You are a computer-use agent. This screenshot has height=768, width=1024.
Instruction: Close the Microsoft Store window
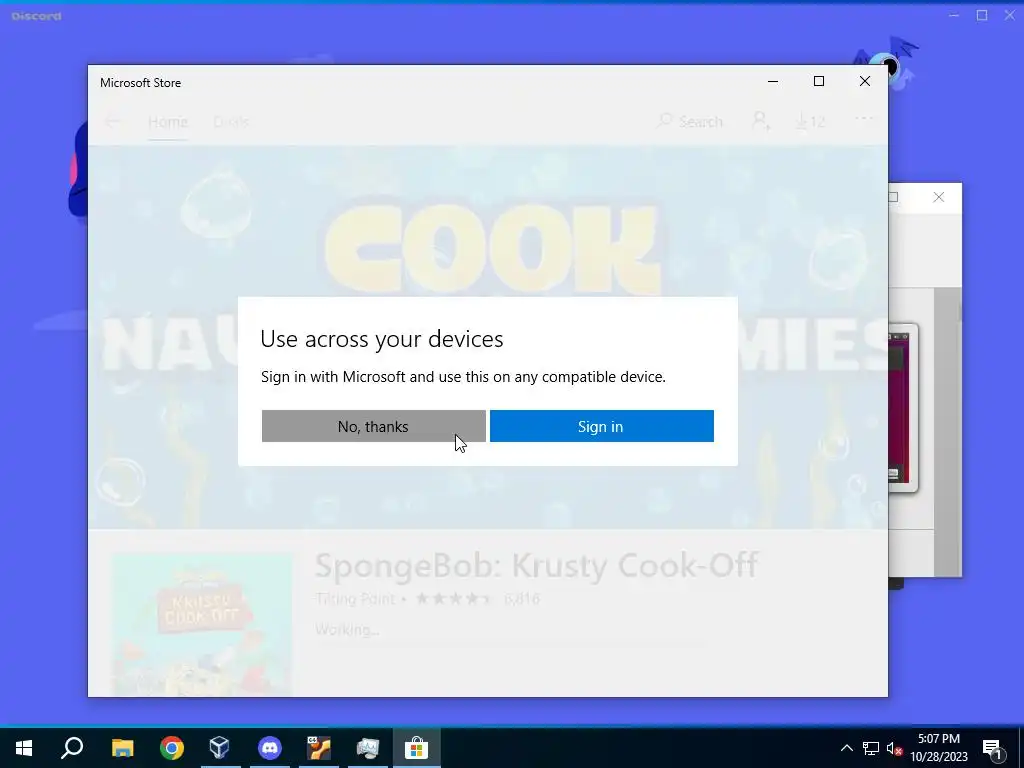tap(865, 82)
